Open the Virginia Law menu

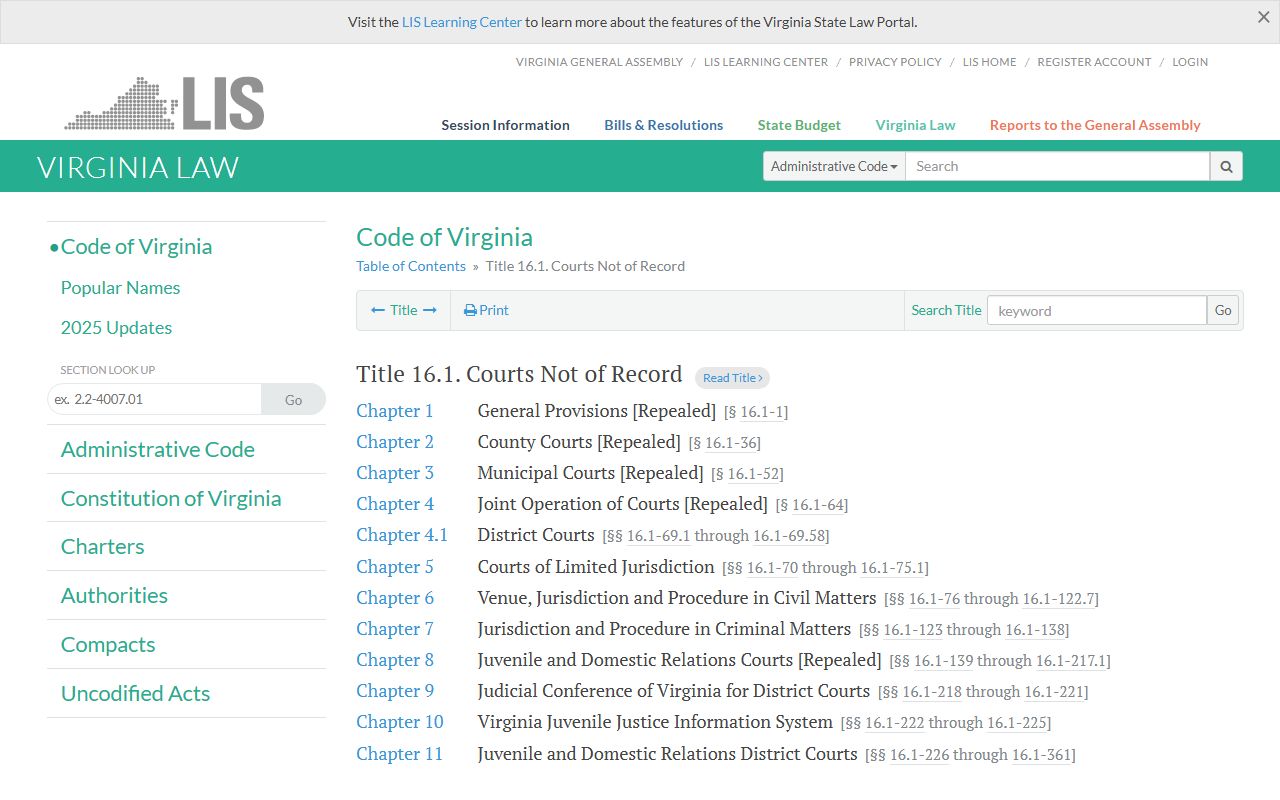tap(915, 125)
